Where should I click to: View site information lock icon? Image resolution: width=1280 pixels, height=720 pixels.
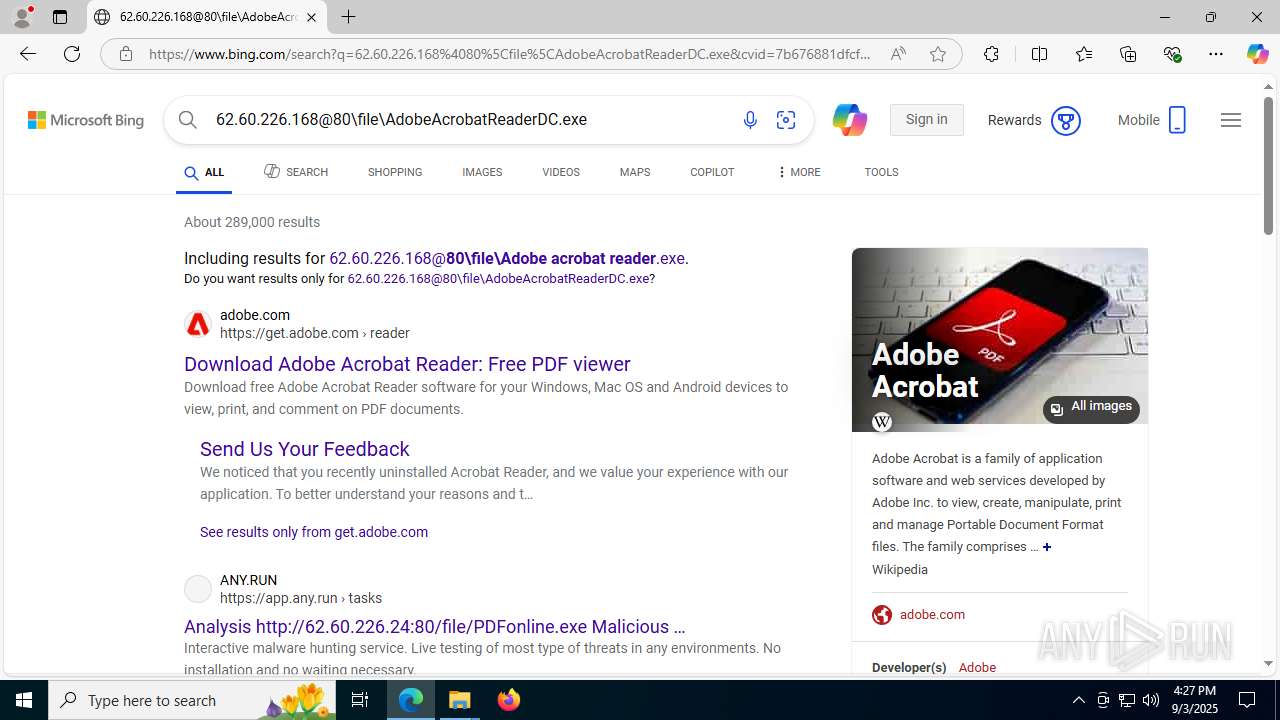(126, 54)
